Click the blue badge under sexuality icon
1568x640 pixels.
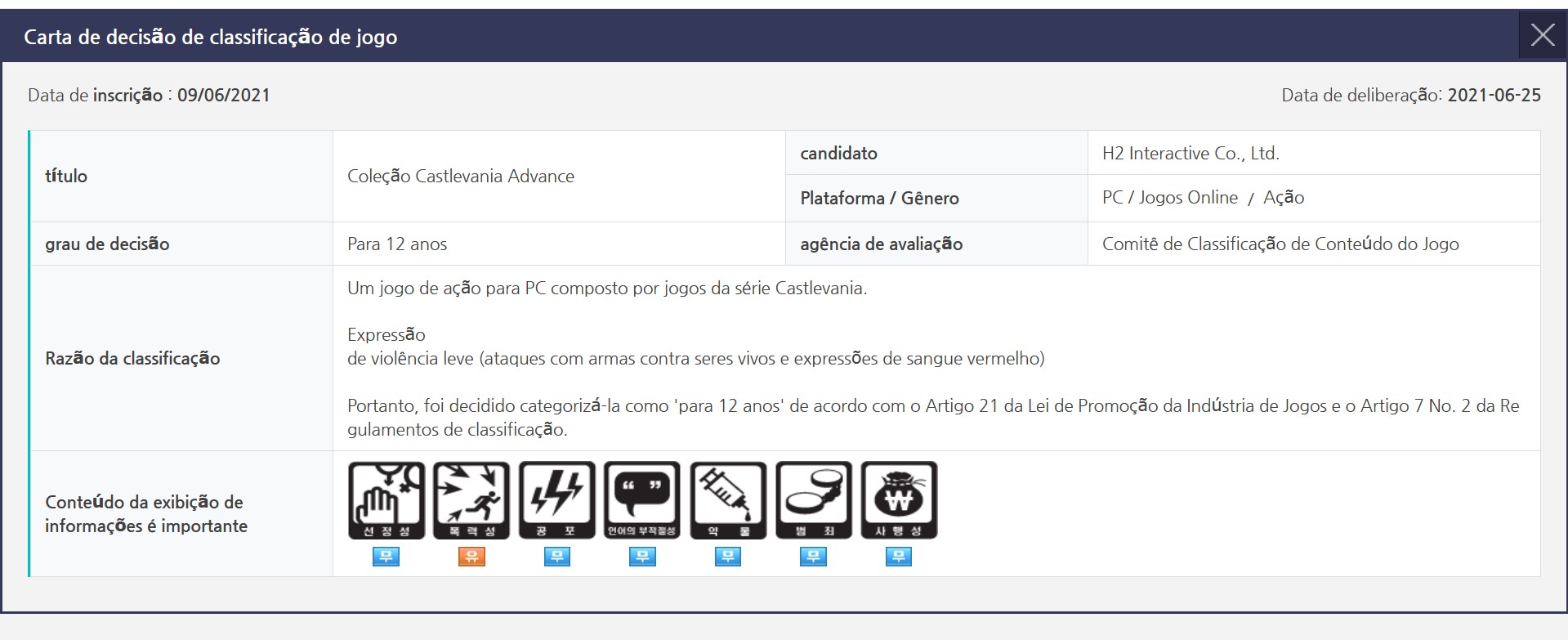386,557
